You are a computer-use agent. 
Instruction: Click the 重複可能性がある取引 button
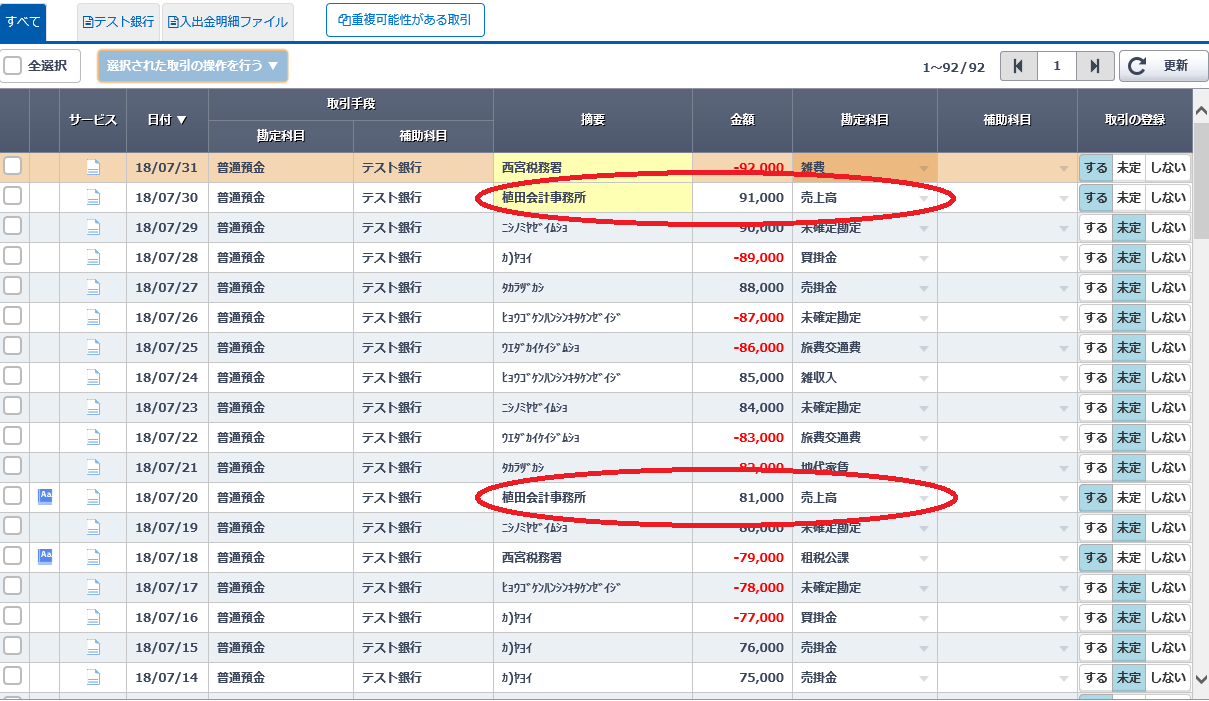pyautogui.click(x=405, y=20)
